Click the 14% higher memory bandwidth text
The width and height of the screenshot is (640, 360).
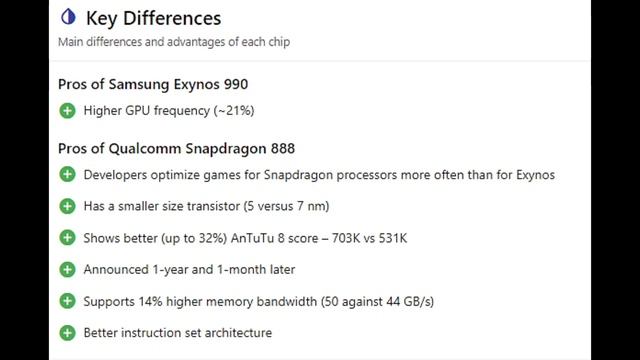pos(259,302)
